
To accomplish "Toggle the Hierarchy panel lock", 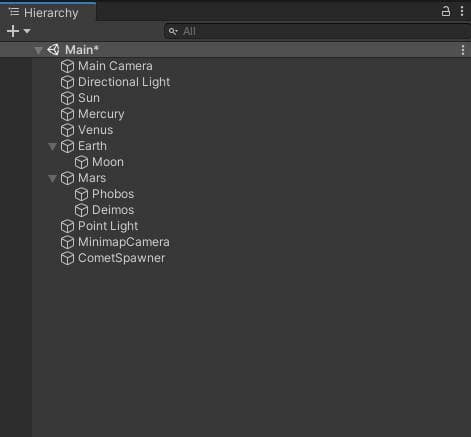I will click(446, 11).
